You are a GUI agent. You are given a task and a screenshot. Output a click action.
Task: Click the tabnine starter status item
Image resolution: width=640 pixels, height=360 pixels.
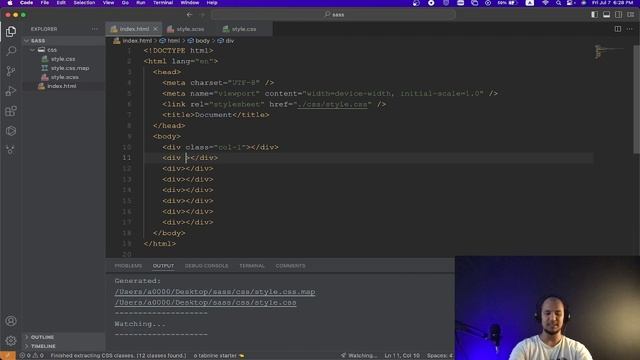tap(219, 356)
